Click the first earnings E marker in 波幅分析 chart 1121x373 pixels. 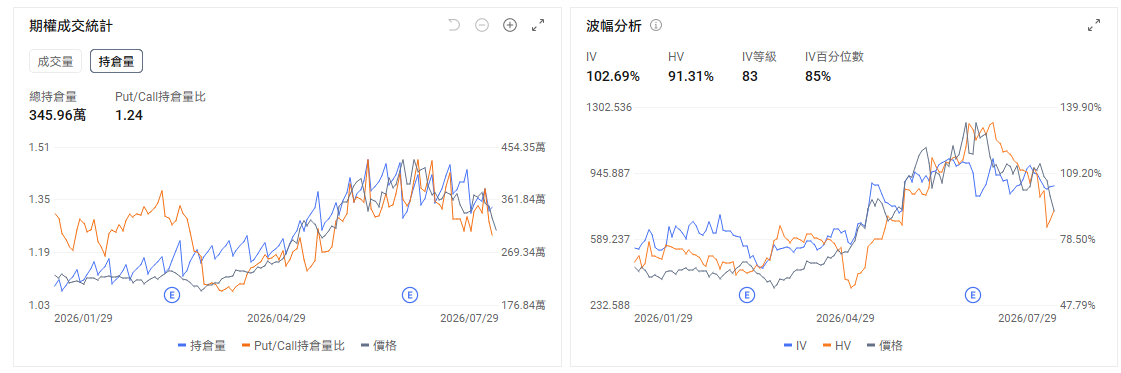pos(746,294)
